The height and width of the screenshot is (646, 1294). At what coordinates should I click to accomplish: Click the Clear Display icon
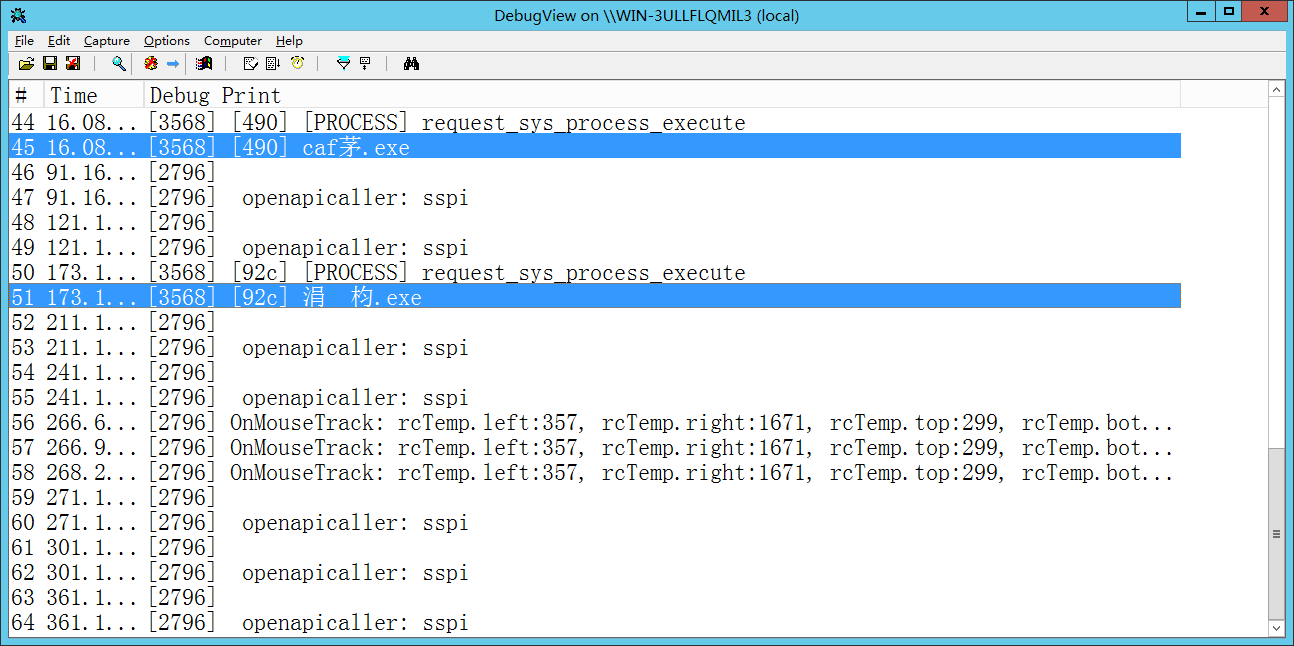(x=250, y=63)
